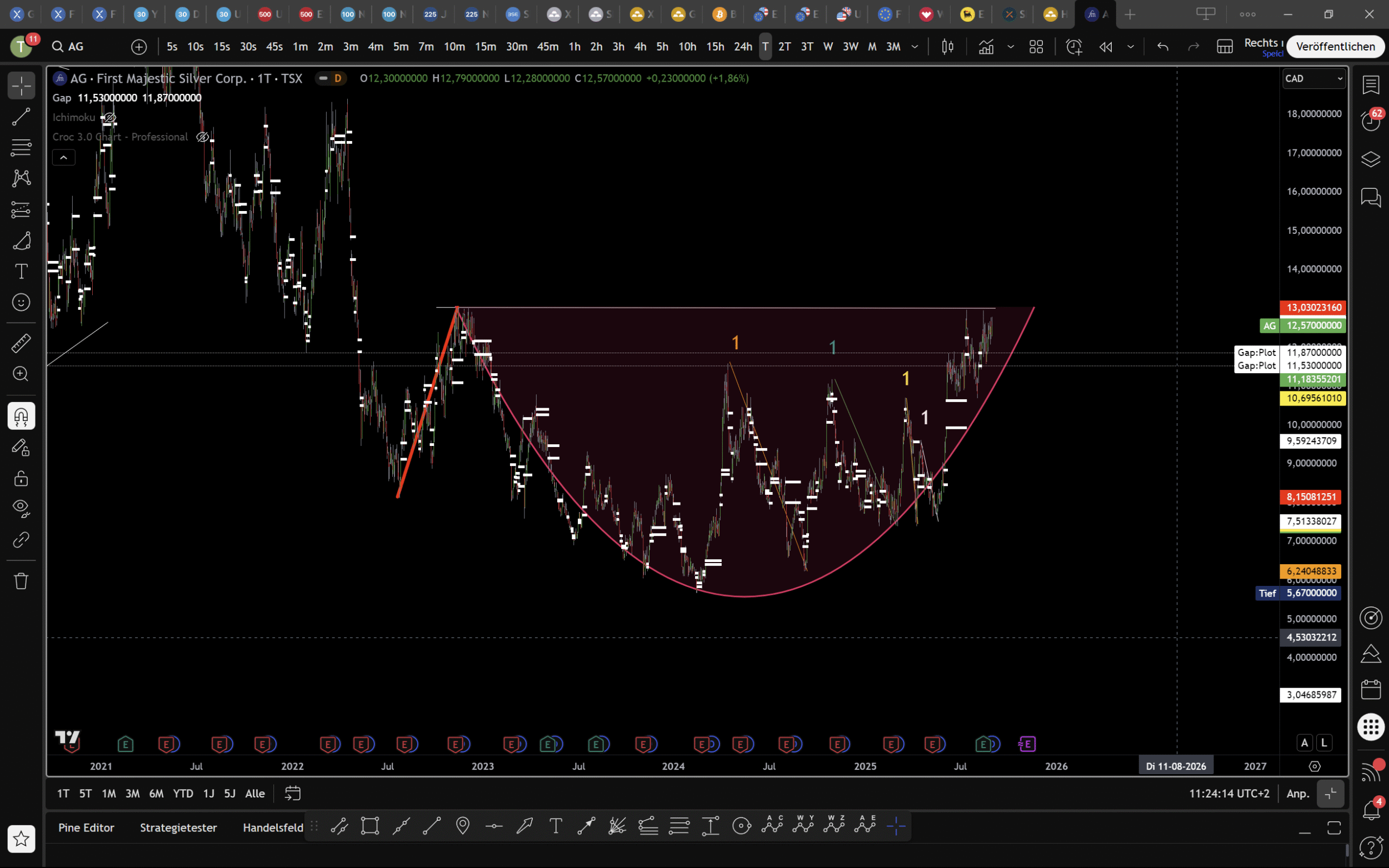
Task: Expand the additional timeframes dropdown
Action: (915, 47)
